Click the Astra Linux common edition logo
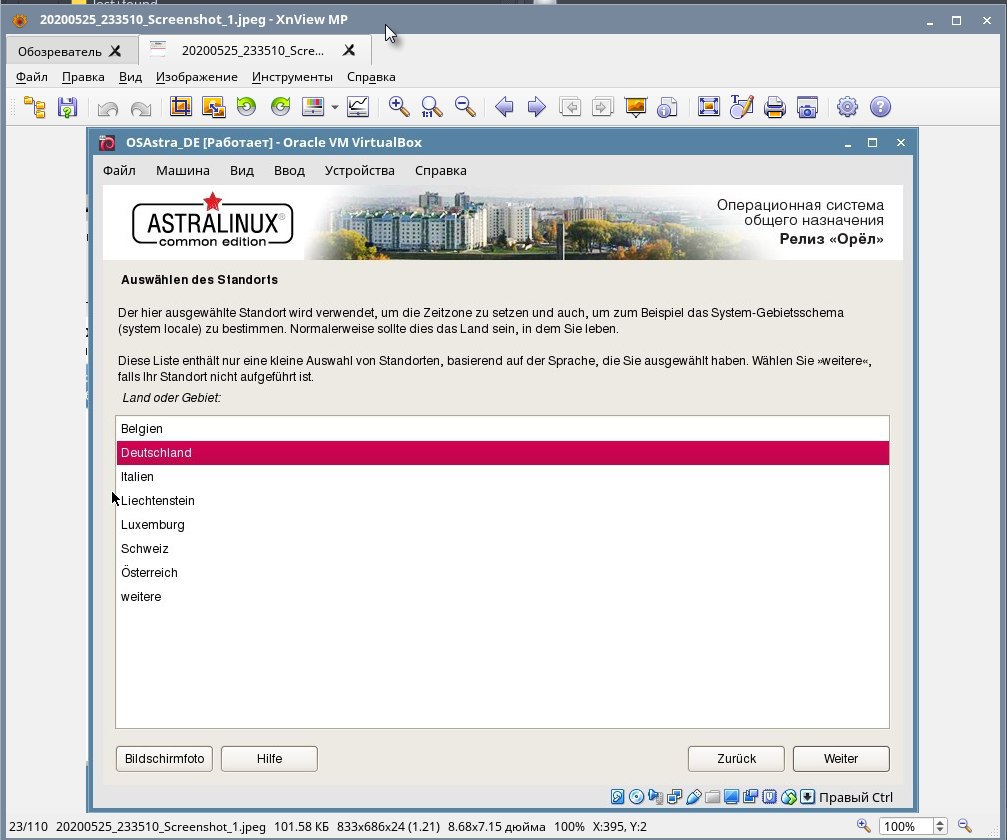Screen dimensions: 1007x840 point(213,220)
